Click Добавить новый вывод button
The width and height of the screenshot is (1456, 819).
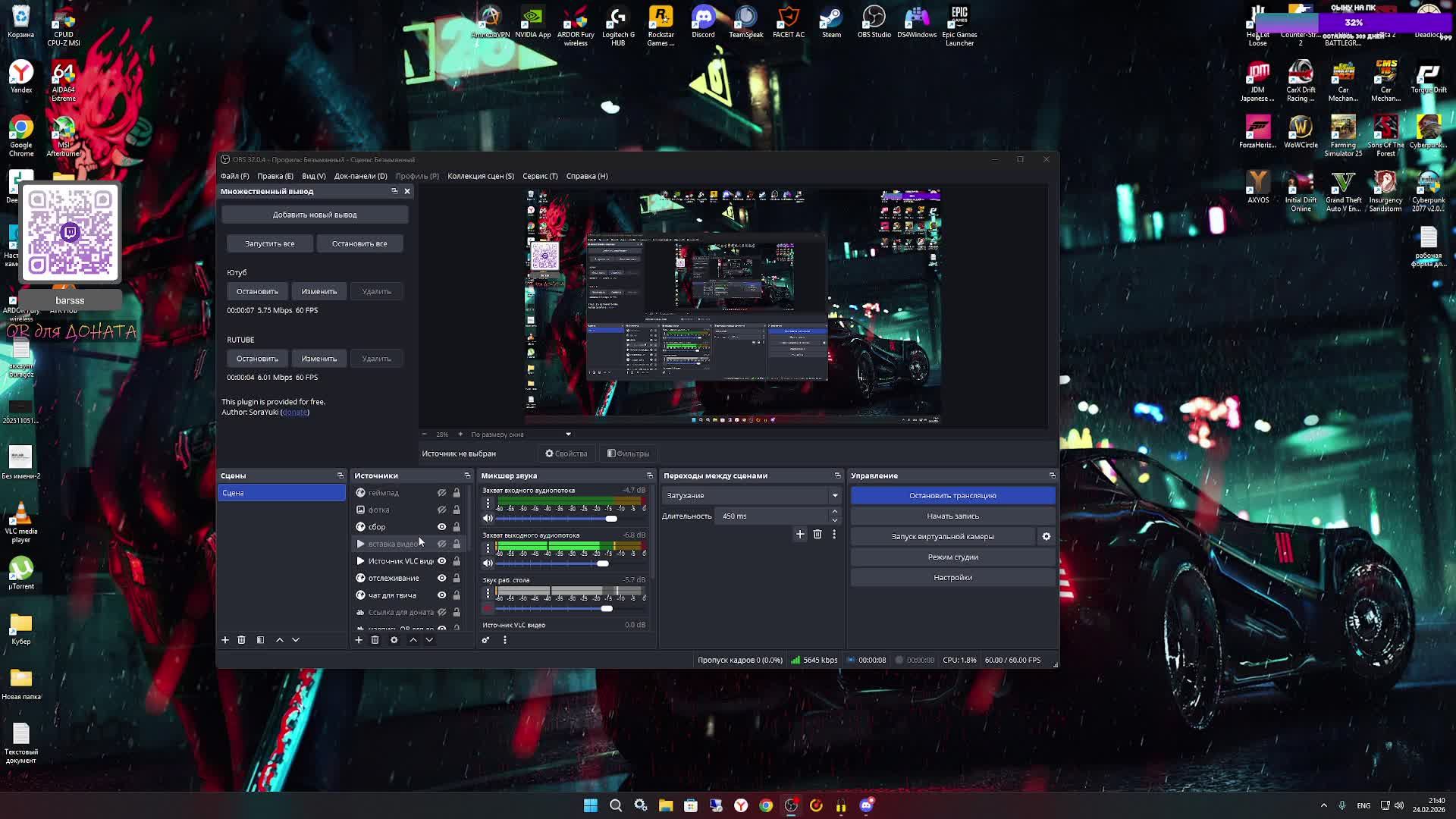pyautogui.click(x=315, y=215)
